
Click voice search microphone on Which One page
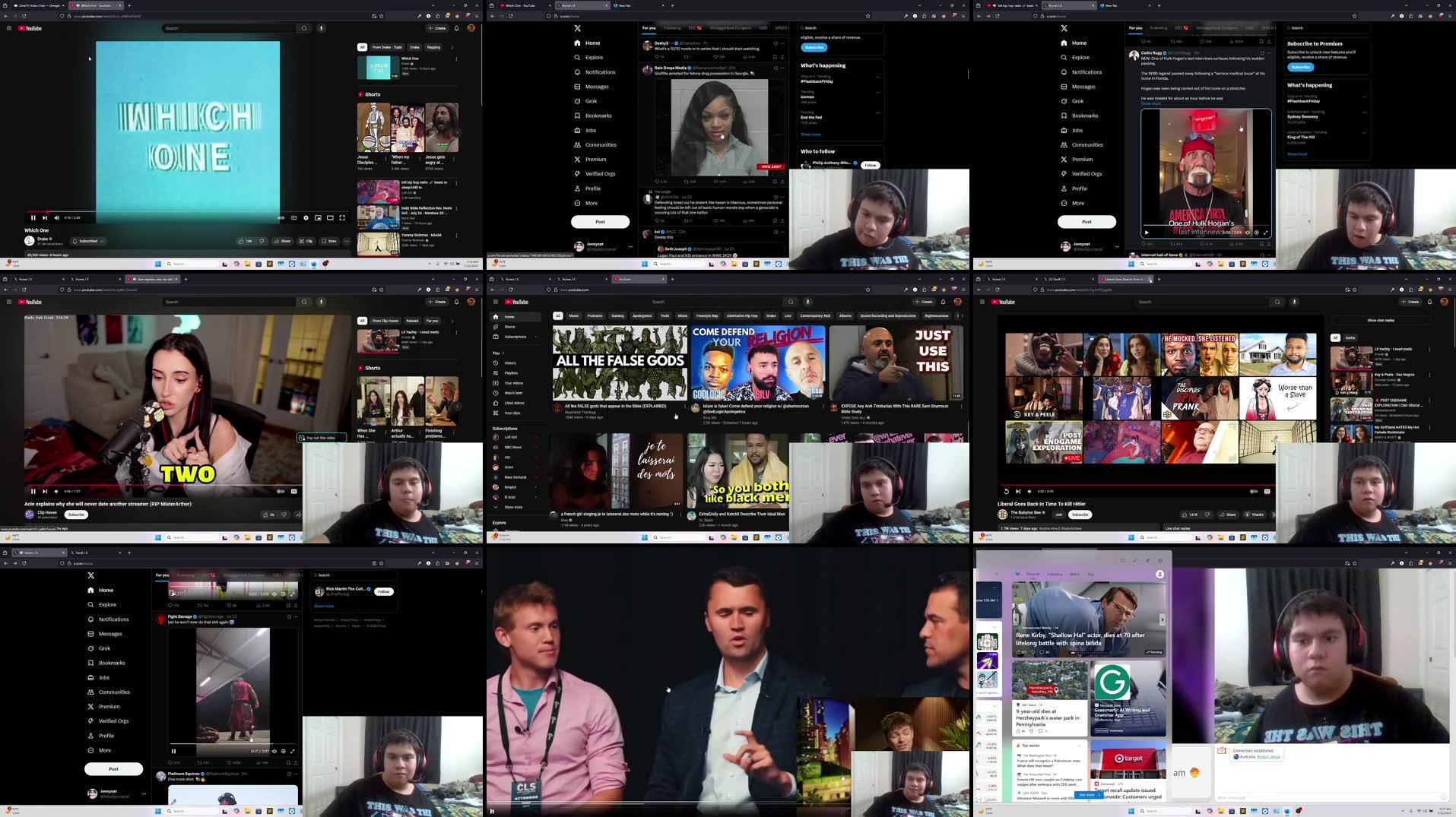[x=321, y=28]
